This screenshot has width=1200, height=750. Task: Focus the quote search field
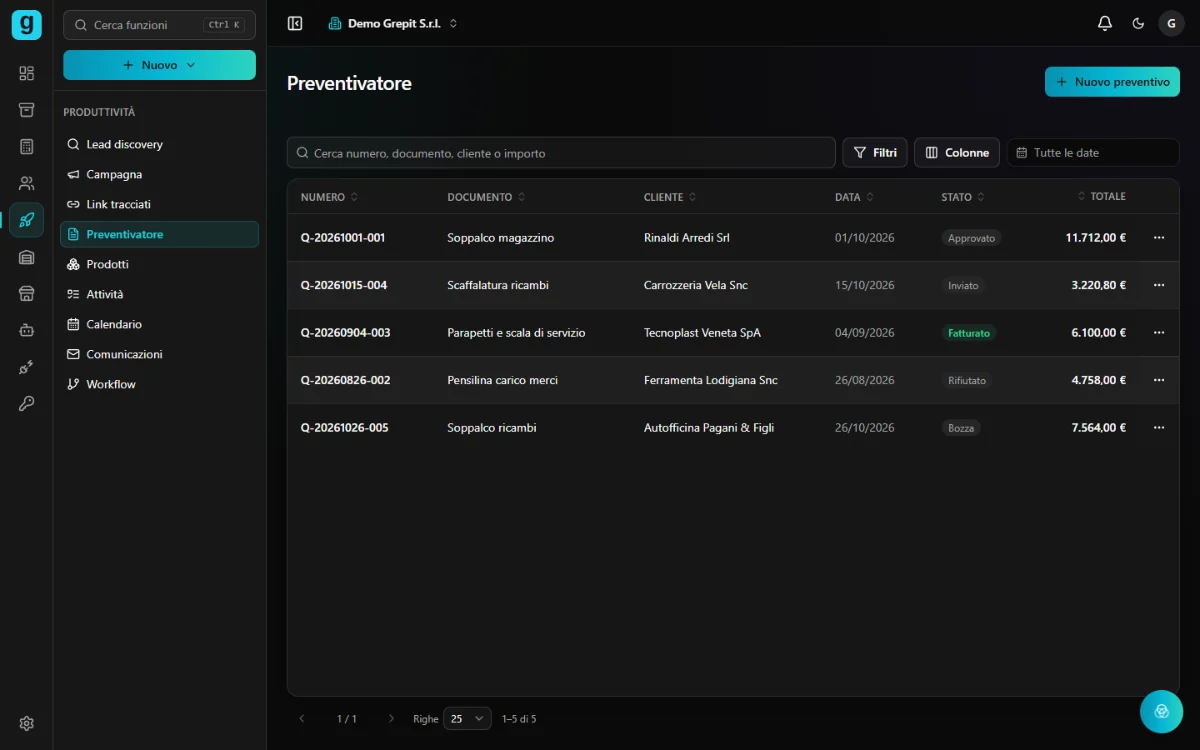pos(561,153)
